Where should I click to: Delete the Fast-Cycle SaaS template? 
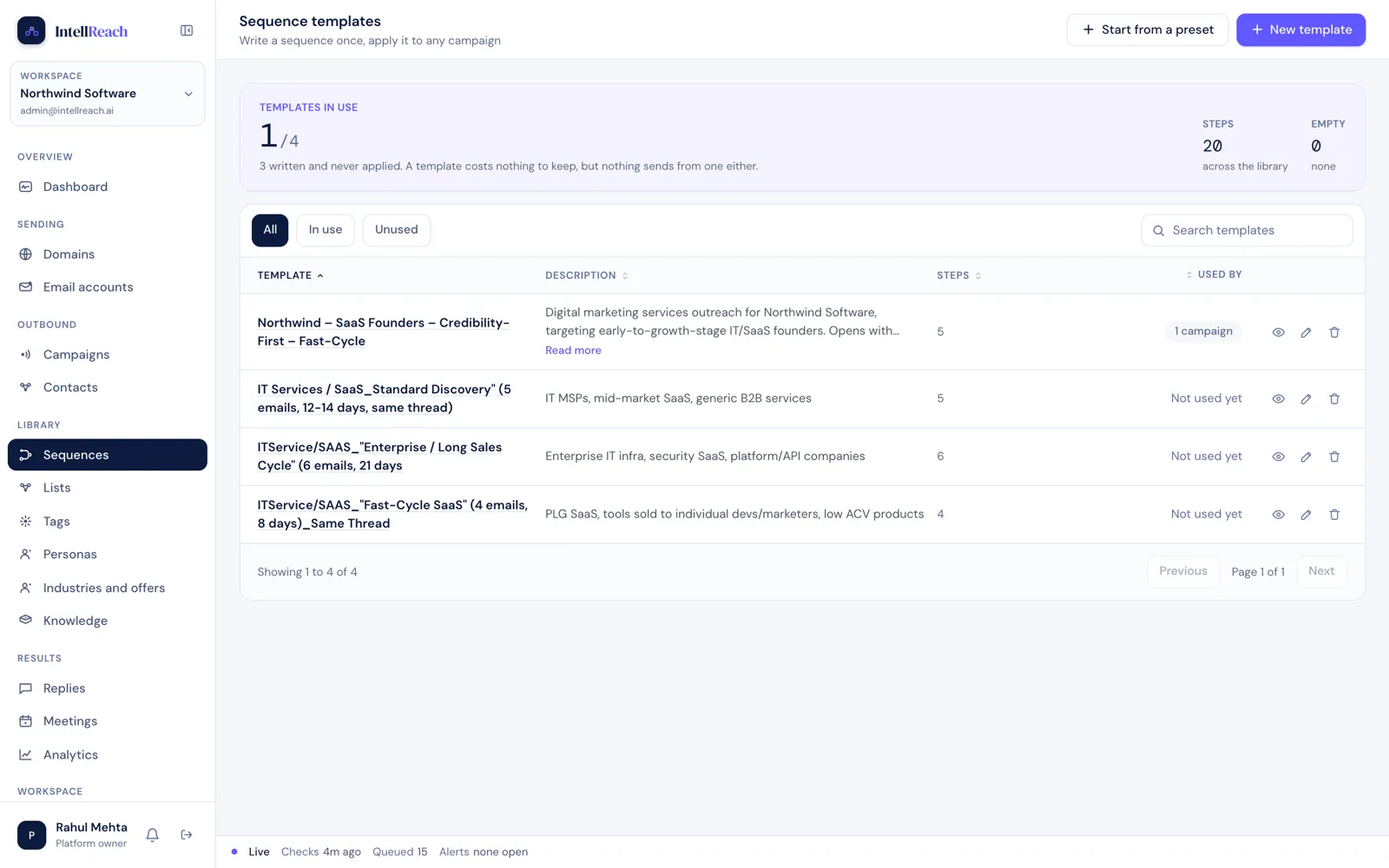(1334, 515)
